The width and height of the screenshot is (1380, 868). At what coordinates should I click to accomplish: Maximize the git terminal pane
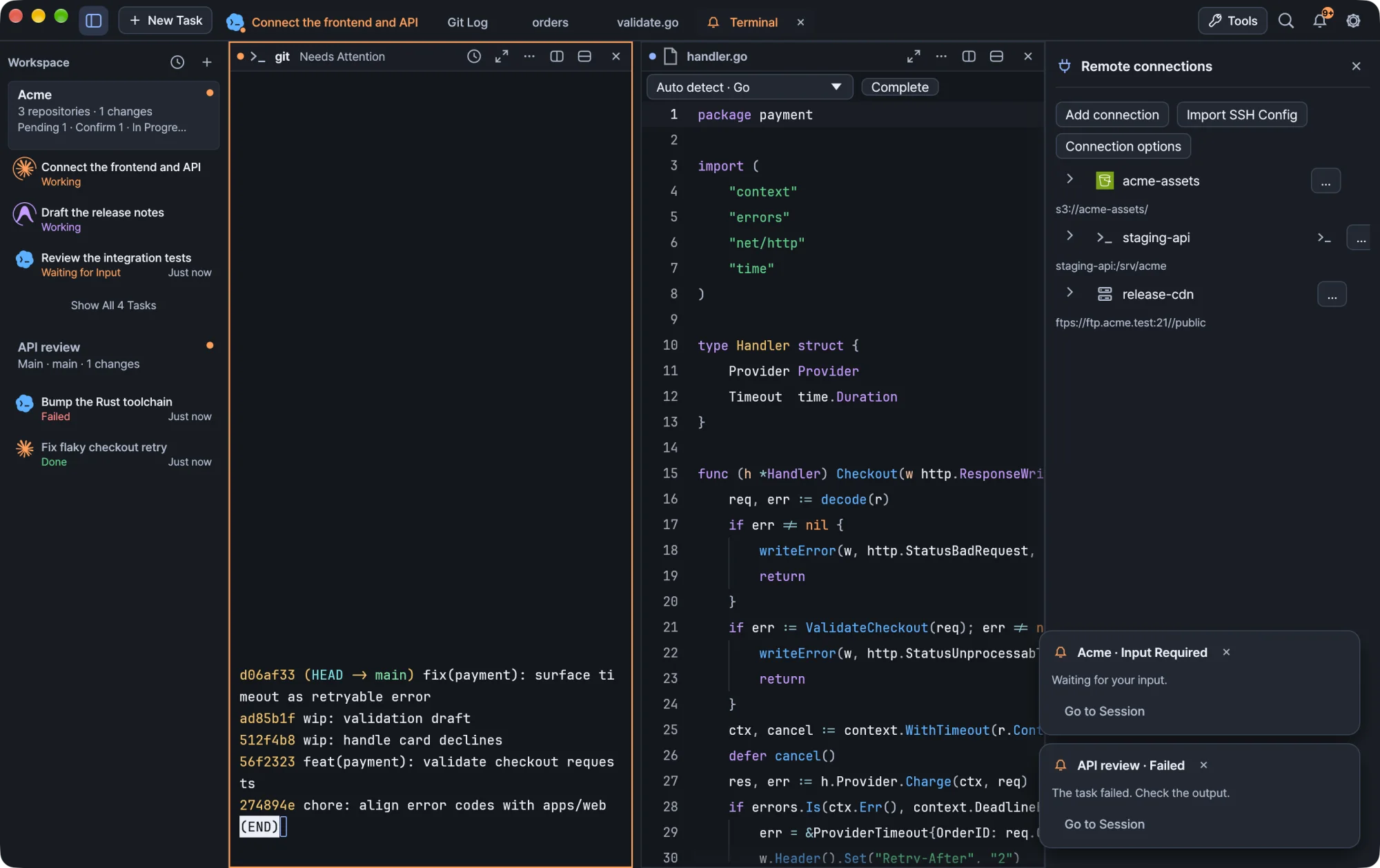pos(502,57)
